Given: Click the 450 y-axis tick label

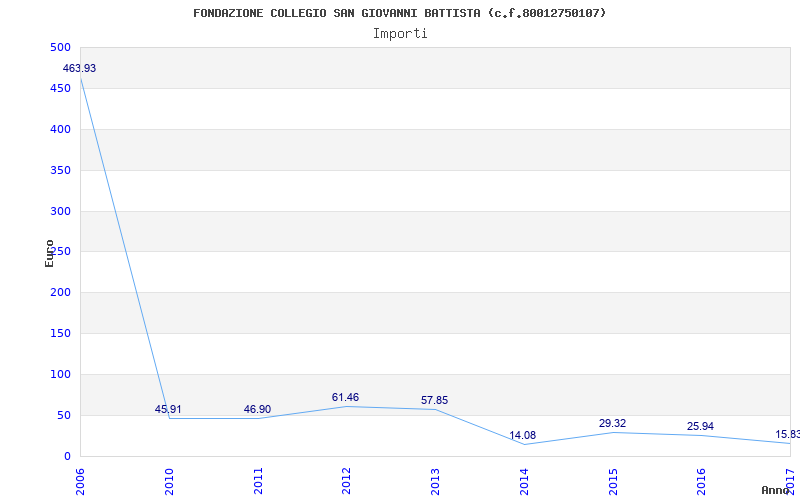Looking at the screenshot, I should pos(60,88).
